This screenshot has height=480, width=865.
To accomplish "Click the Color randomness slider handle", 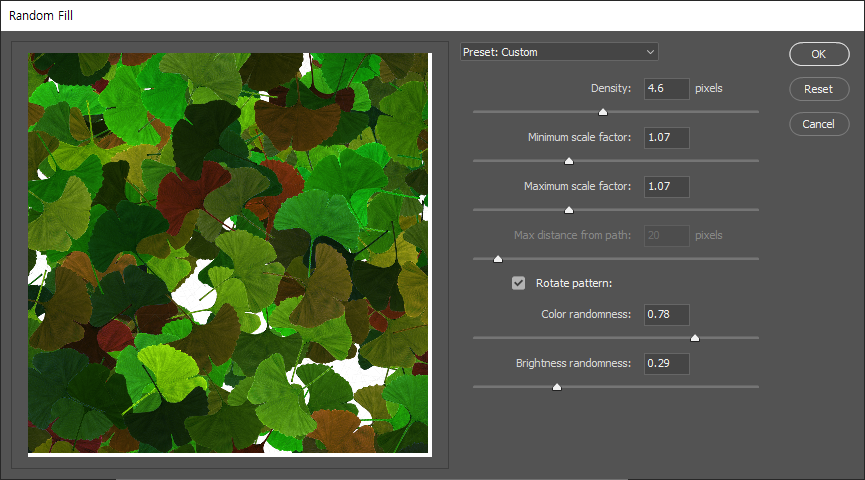I will coord(695,338).
